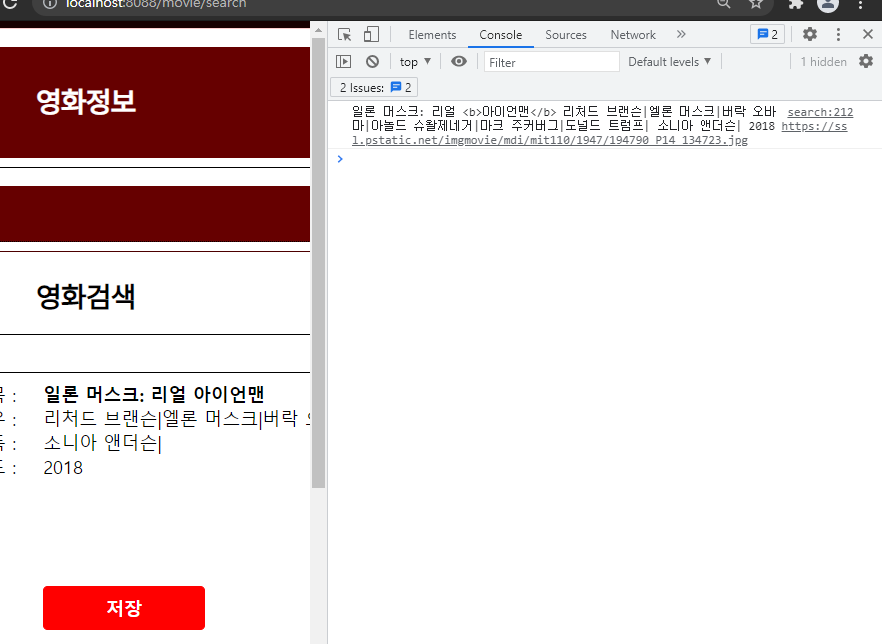The image size is (882, 644).
Task: Click the 1 hidden messages label
Action: pyautogui.click(x=824, y=61)
